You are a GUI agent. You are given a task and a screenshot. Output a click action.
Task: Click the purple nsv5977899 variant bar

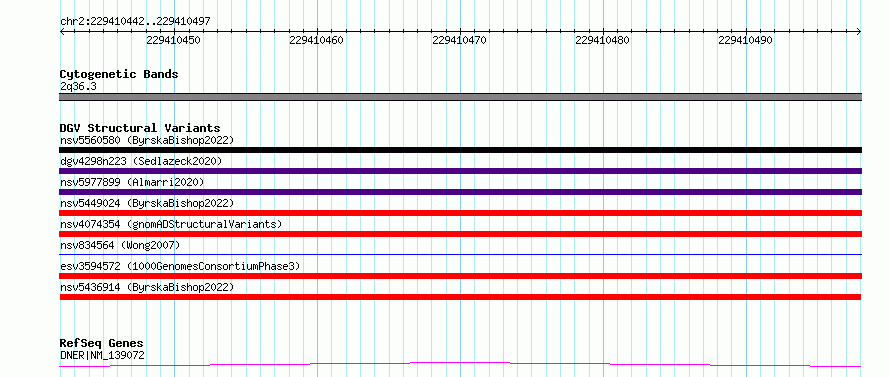click(460, 192)
